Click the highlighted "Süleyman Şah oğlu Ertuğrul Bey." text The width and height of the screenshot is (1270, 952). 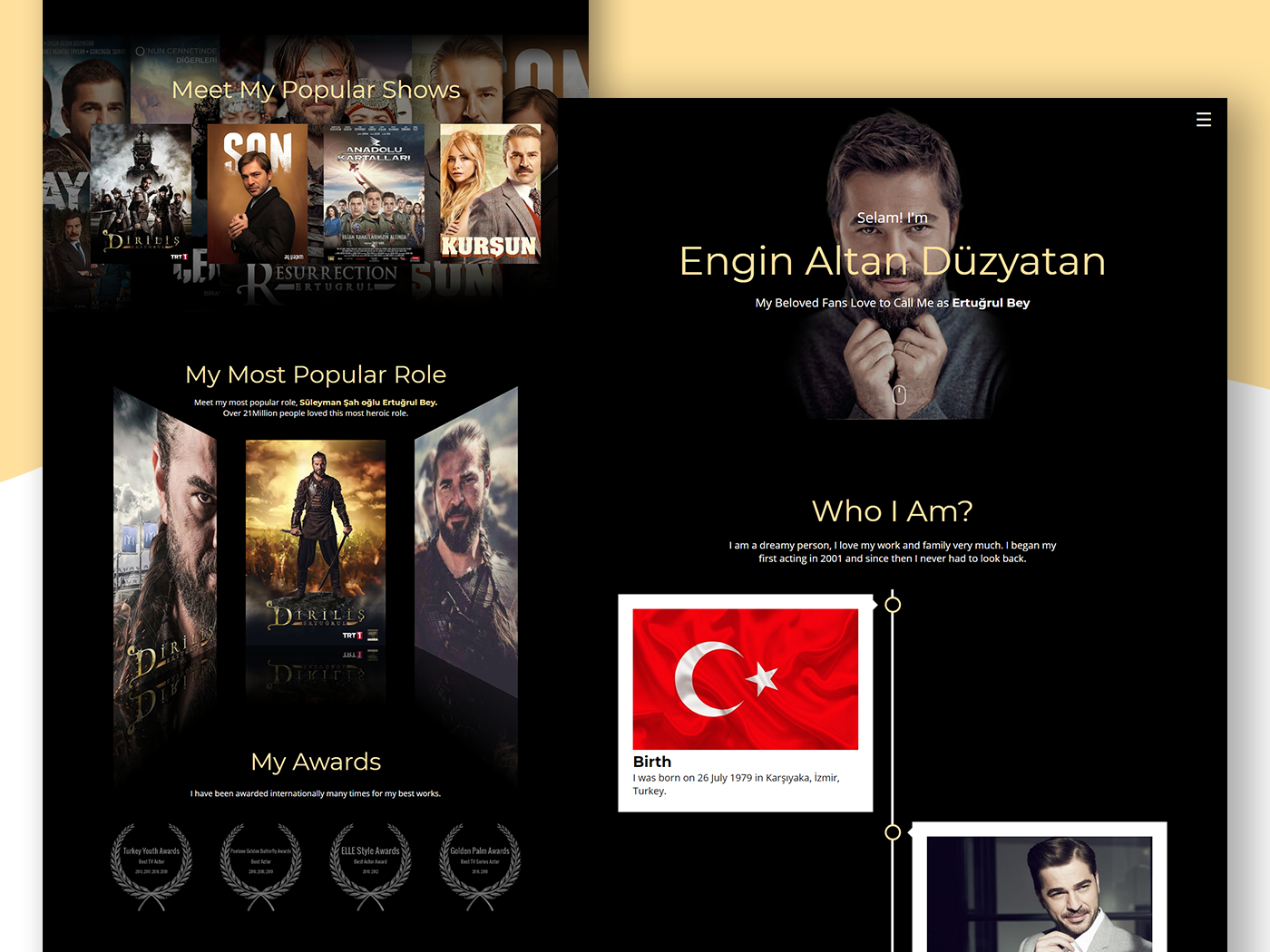pyautogui.click(x=368, y=403)
